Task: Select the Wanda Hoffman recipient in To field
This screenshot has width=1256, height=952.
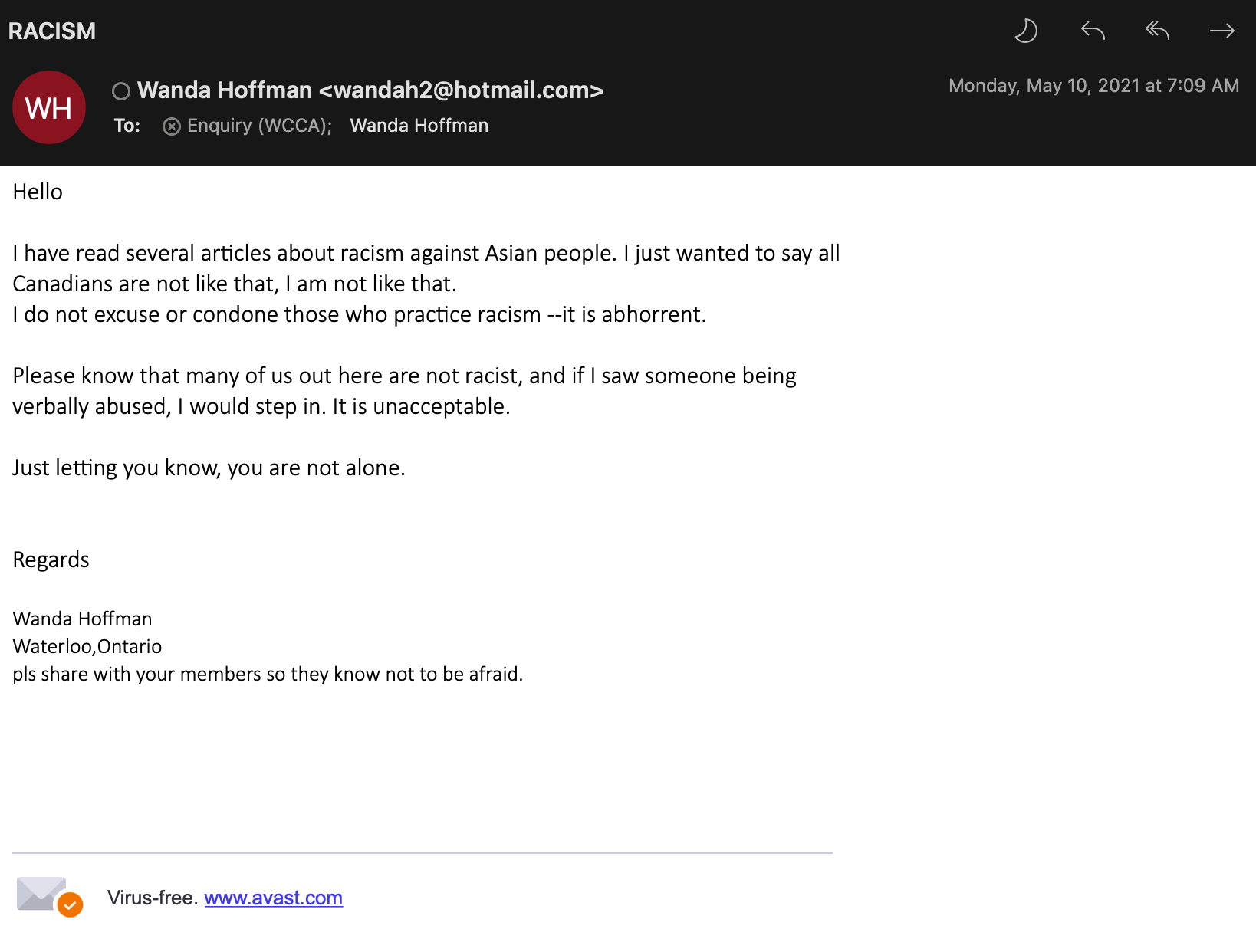Action: 419,126
